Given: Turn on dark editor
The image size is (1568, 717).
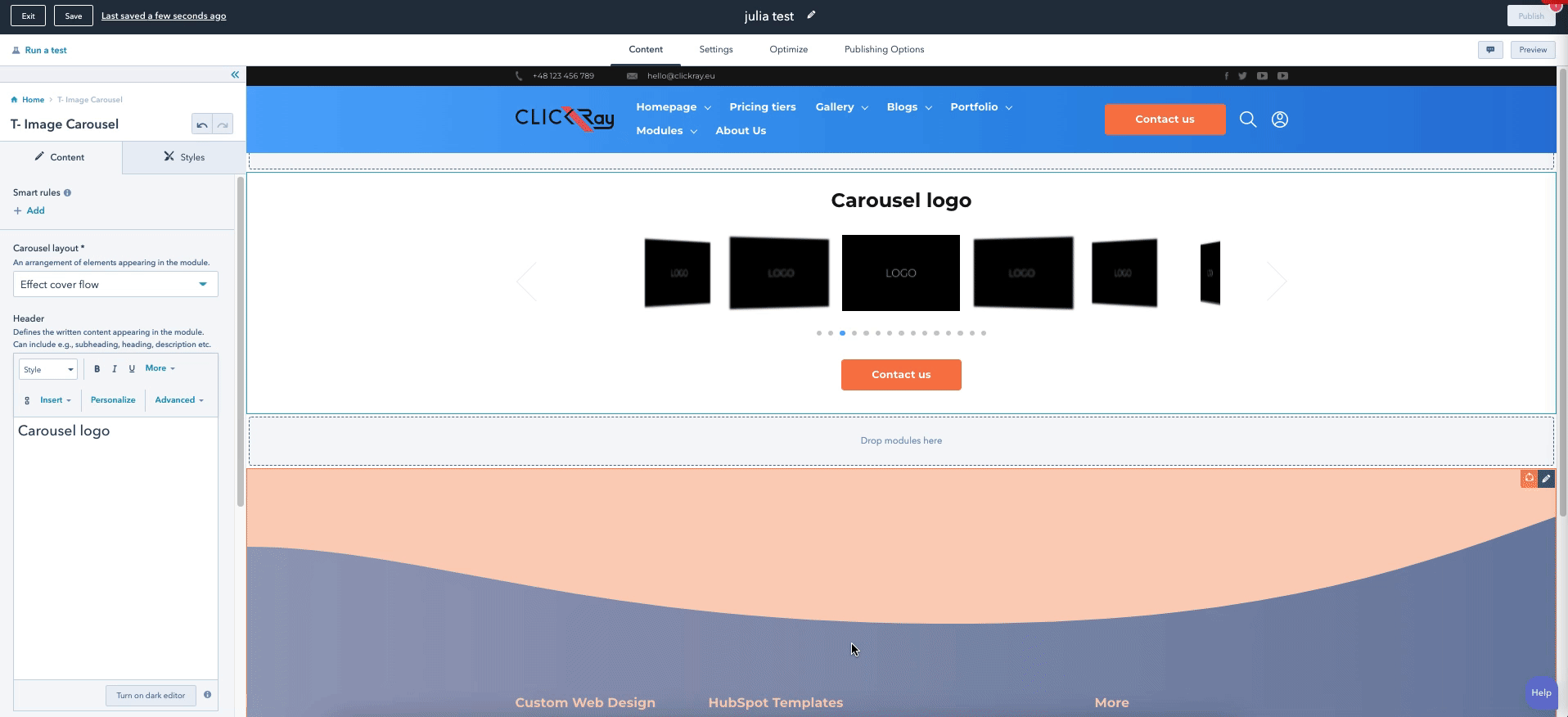Looking at the screenshot, I should 151,696.
